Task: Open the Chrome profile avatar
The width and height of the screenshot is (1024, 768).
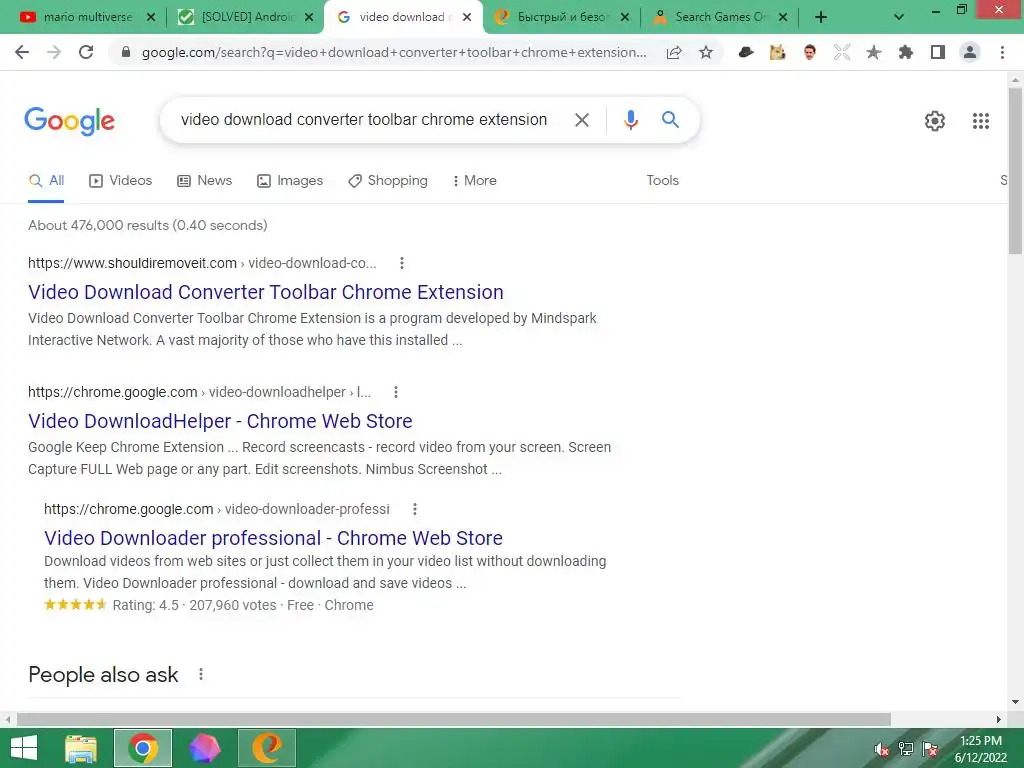Action: tap(970, 52)
